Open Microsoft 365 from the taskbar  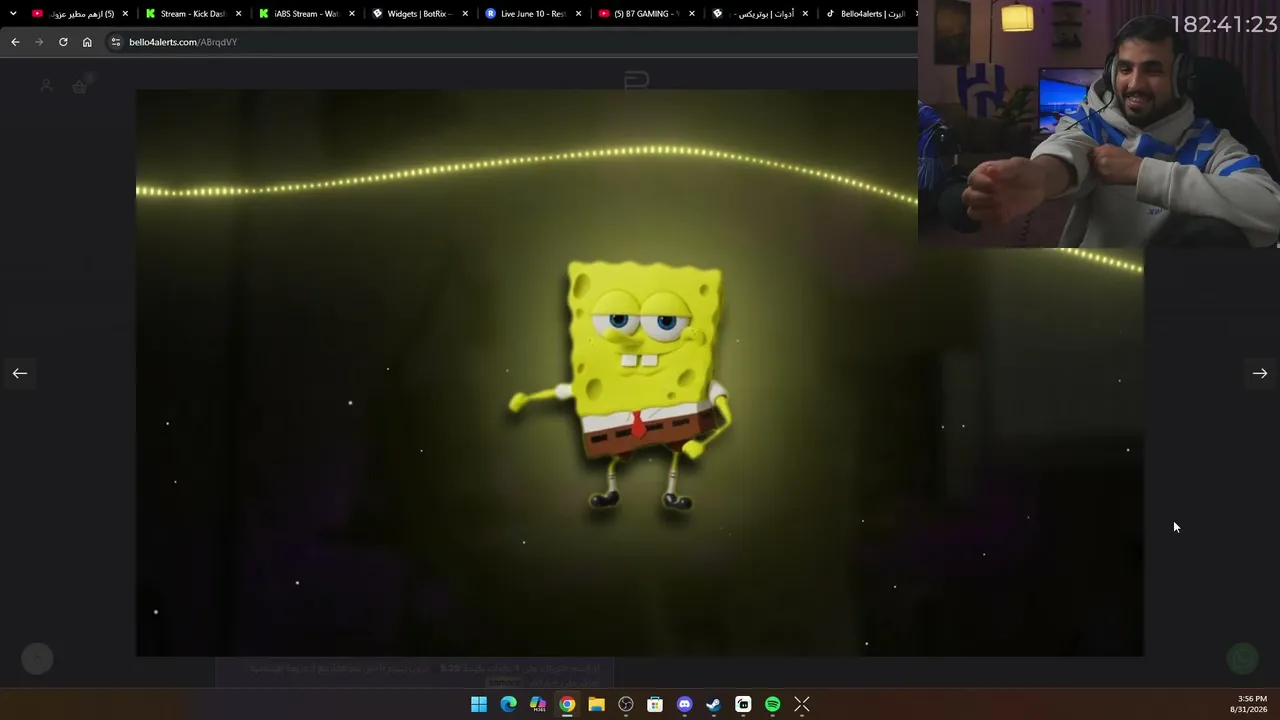pyautogui.click(x=538, y=705)
